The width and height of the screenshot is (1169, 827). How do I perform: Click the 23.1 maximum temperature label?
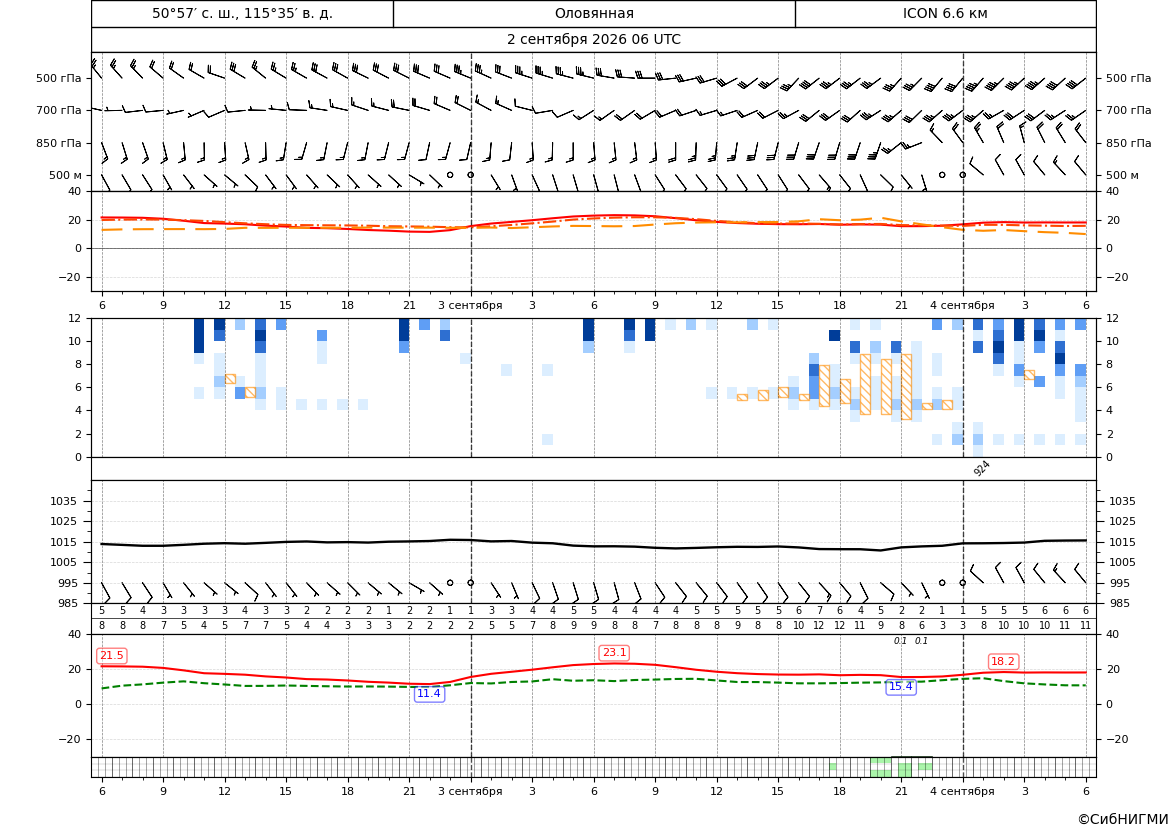click(x=614, y=653)
